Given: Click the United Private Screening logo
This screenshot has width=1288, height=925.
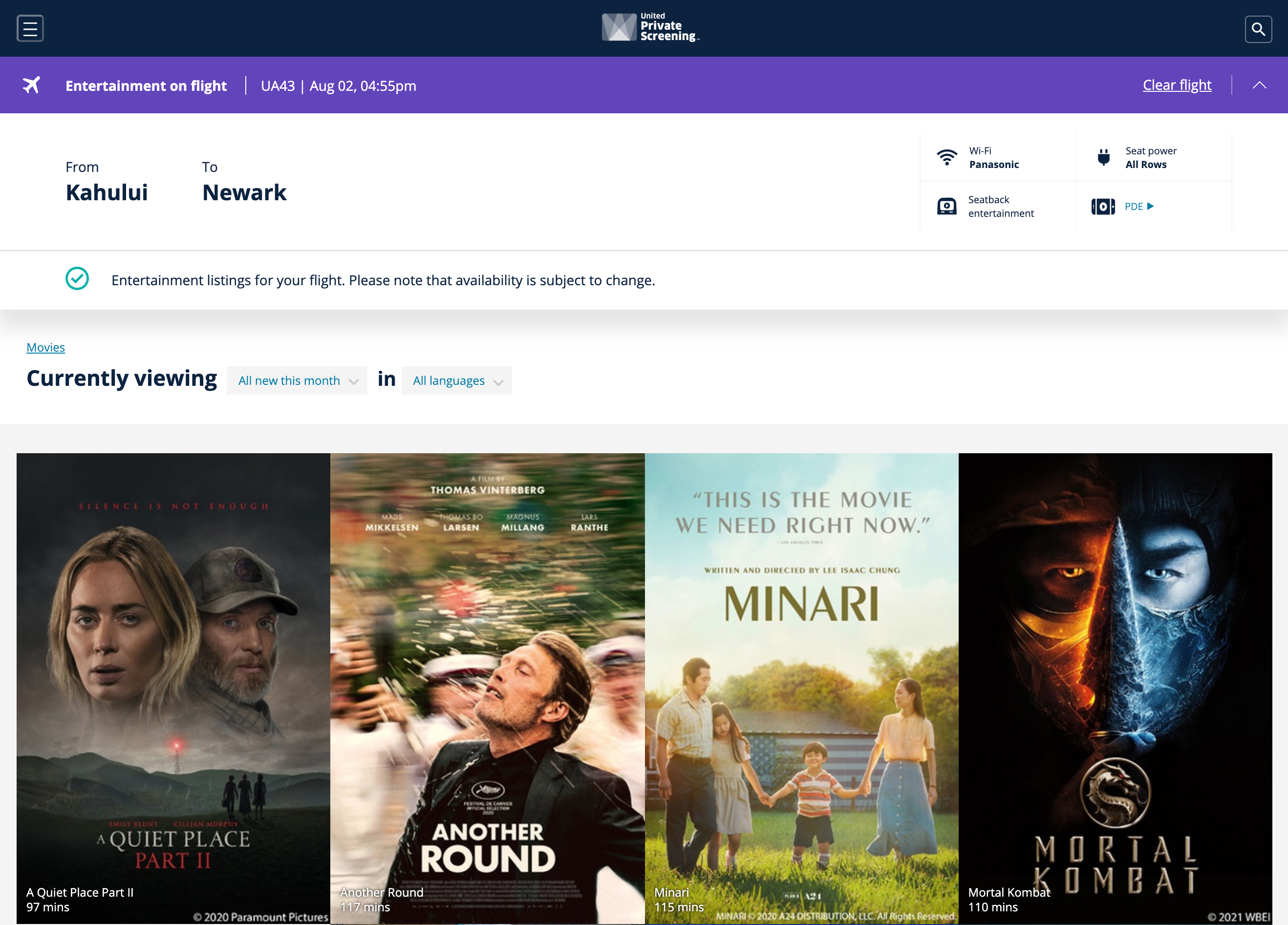Looking at the screenshot, I should 650,27.
